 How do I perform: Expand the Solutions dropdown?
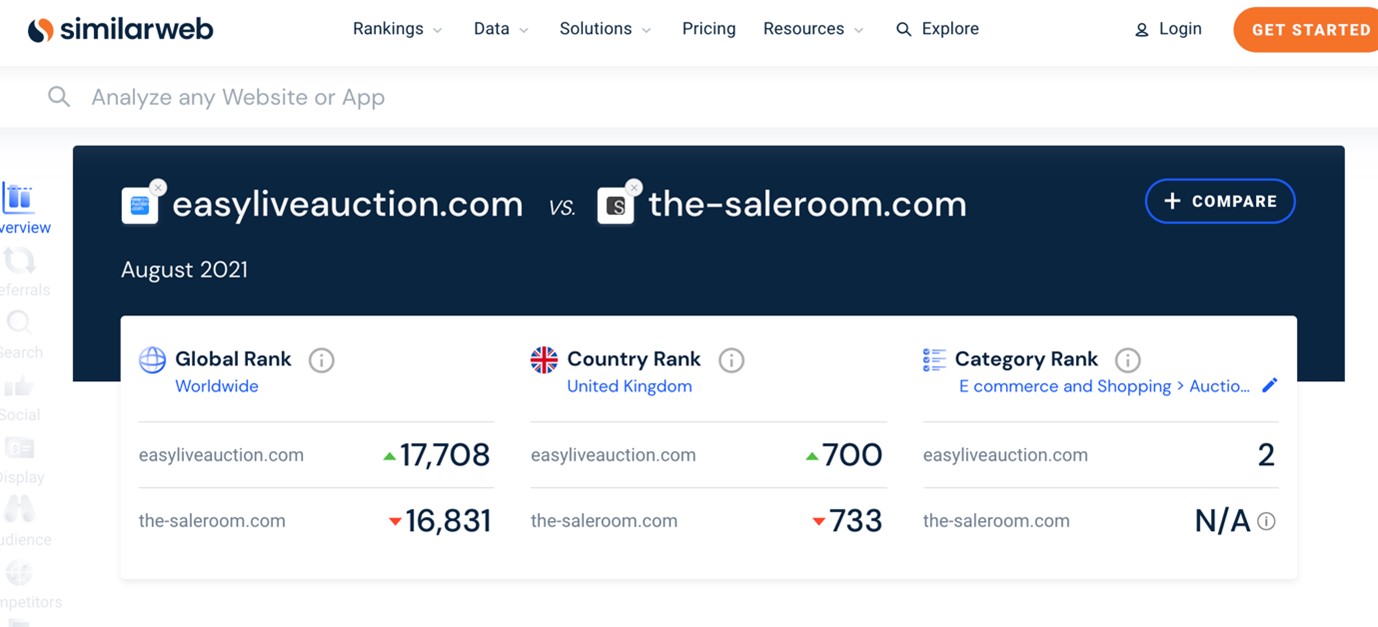[604, 29]
